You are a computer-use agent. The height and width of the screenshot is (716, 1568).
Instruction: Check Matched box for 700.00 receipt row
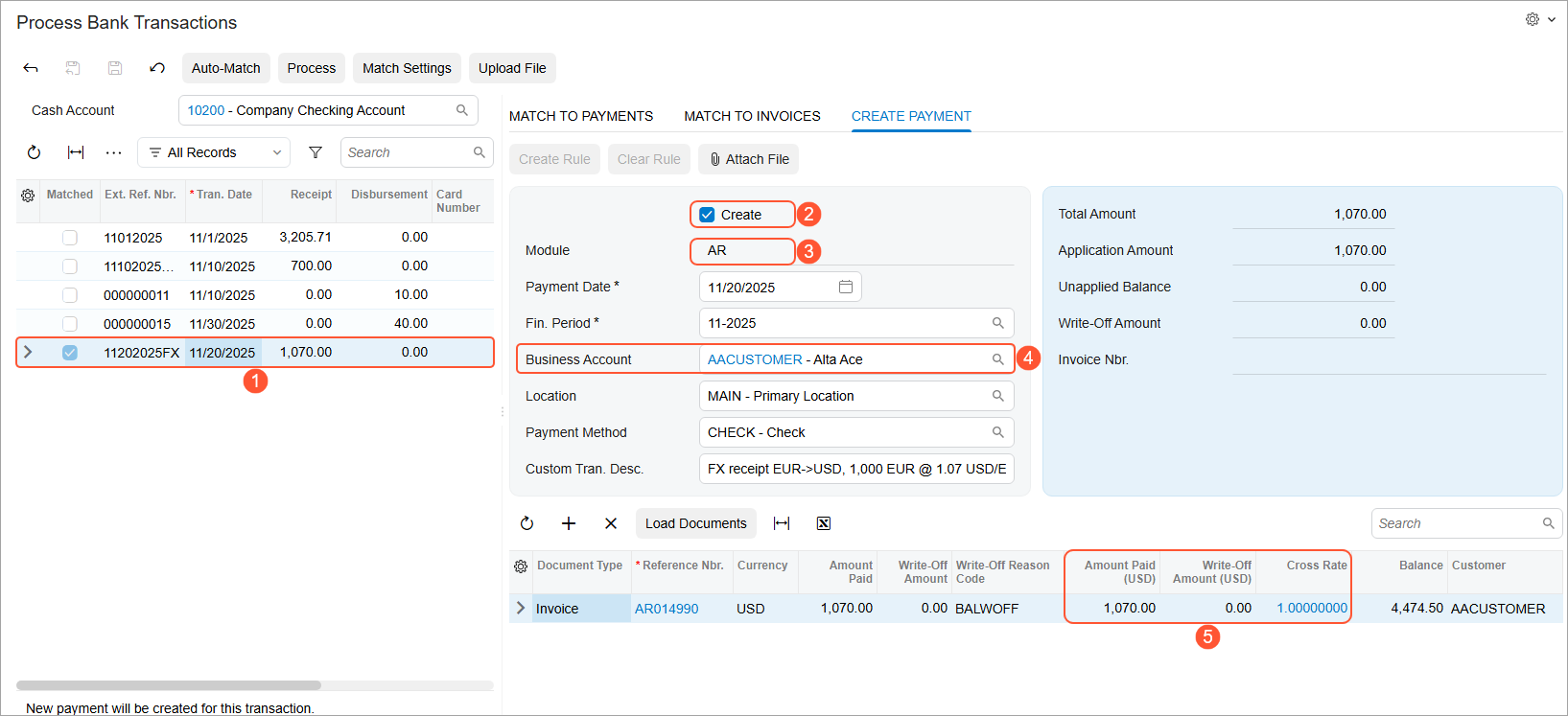click(70, 266)
